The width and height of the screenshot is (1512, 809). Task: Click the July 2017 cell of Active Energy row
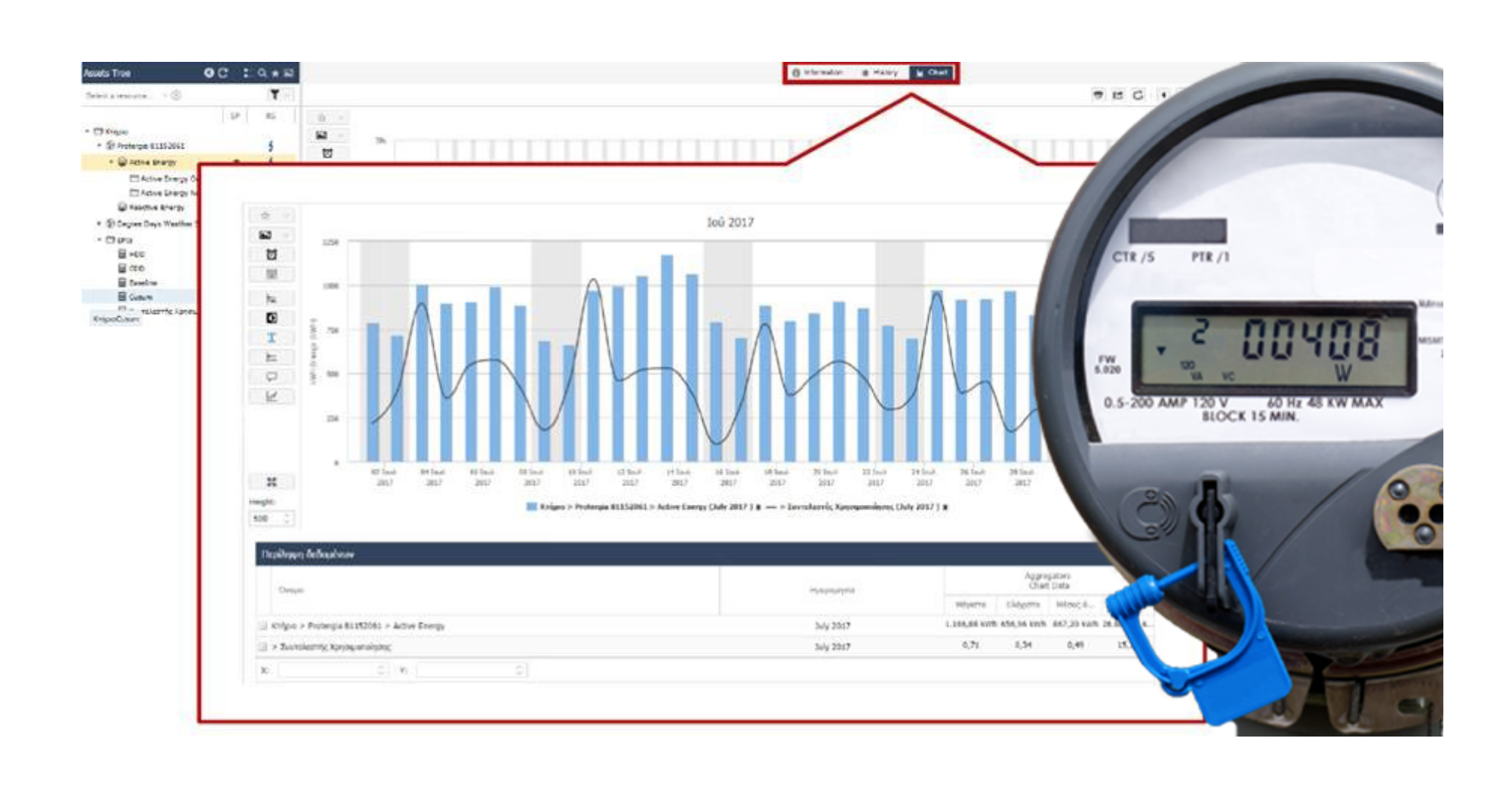click(832, 626)
